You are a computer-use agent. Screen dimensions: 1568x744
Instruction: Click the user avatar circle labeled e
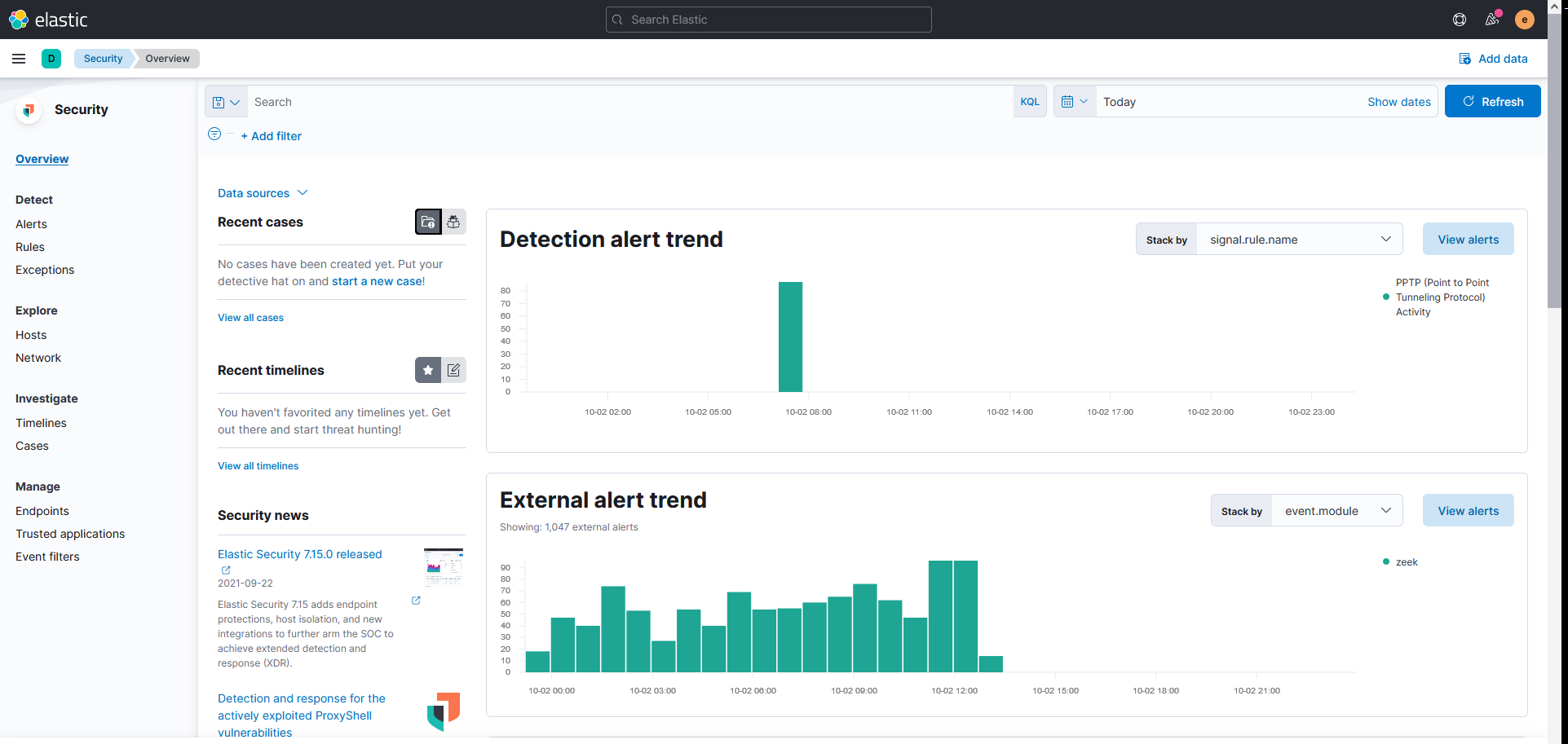pos(1524,19)
